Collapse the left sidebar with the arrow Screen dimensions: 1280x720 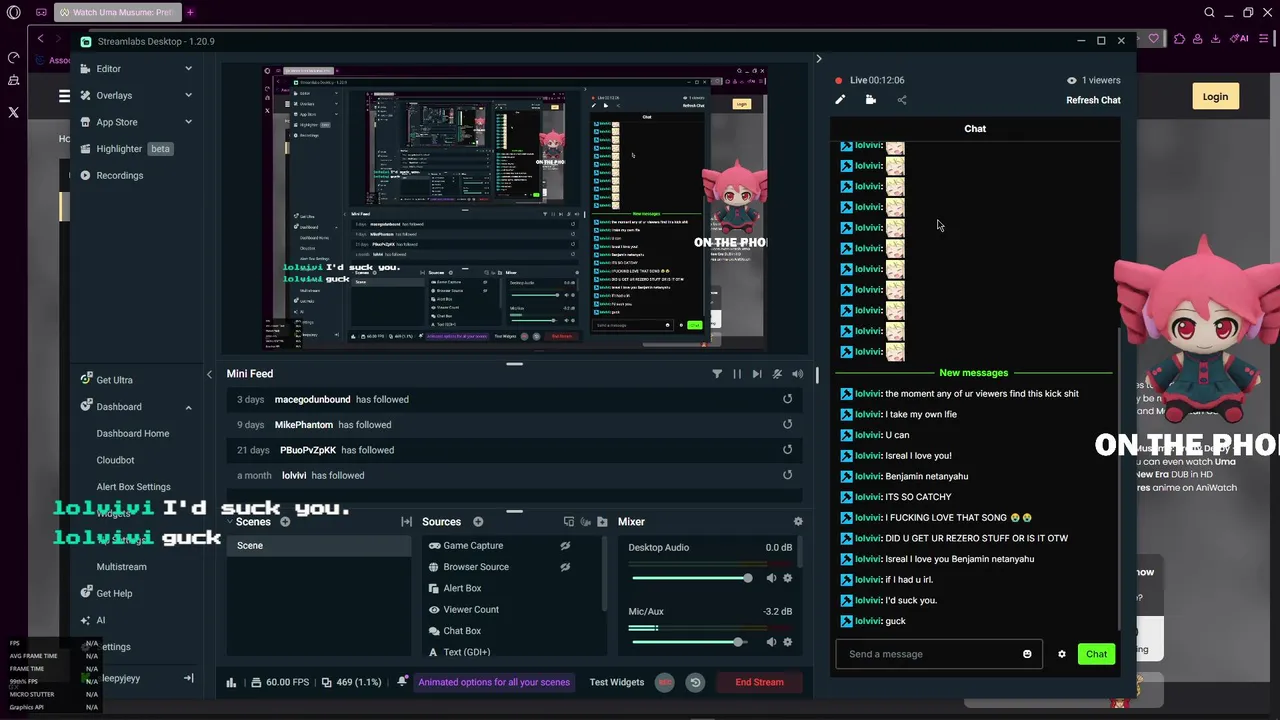point(209,374)
